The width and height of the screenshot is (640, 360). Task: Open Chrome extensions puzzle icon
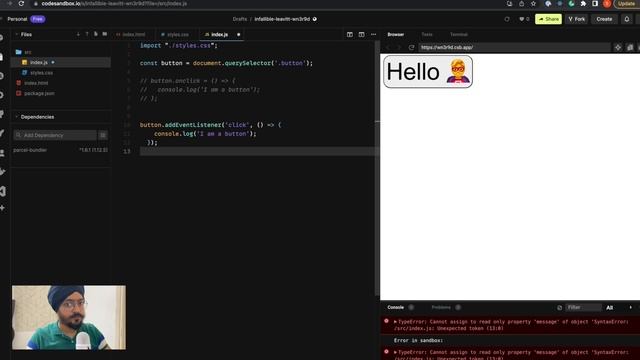pyautogui.click(x=583, y=4)
